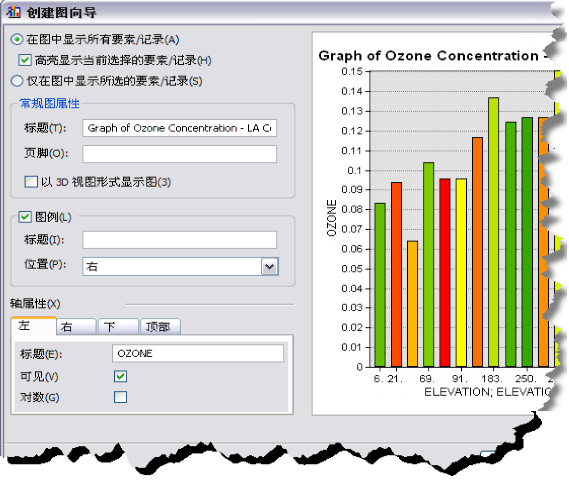Switch to the 右 axis tab
The height and width of the screenshot is (494, 569).
(x=76, y=327)
